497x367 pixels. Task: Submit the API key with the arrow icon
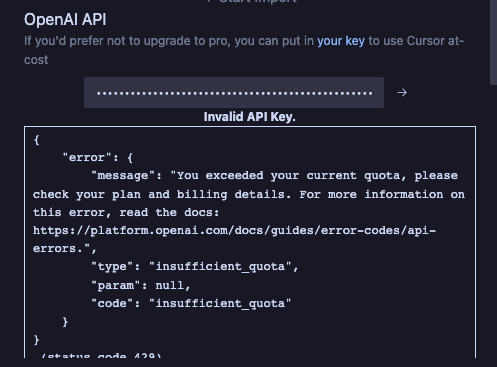coord(402,92)
